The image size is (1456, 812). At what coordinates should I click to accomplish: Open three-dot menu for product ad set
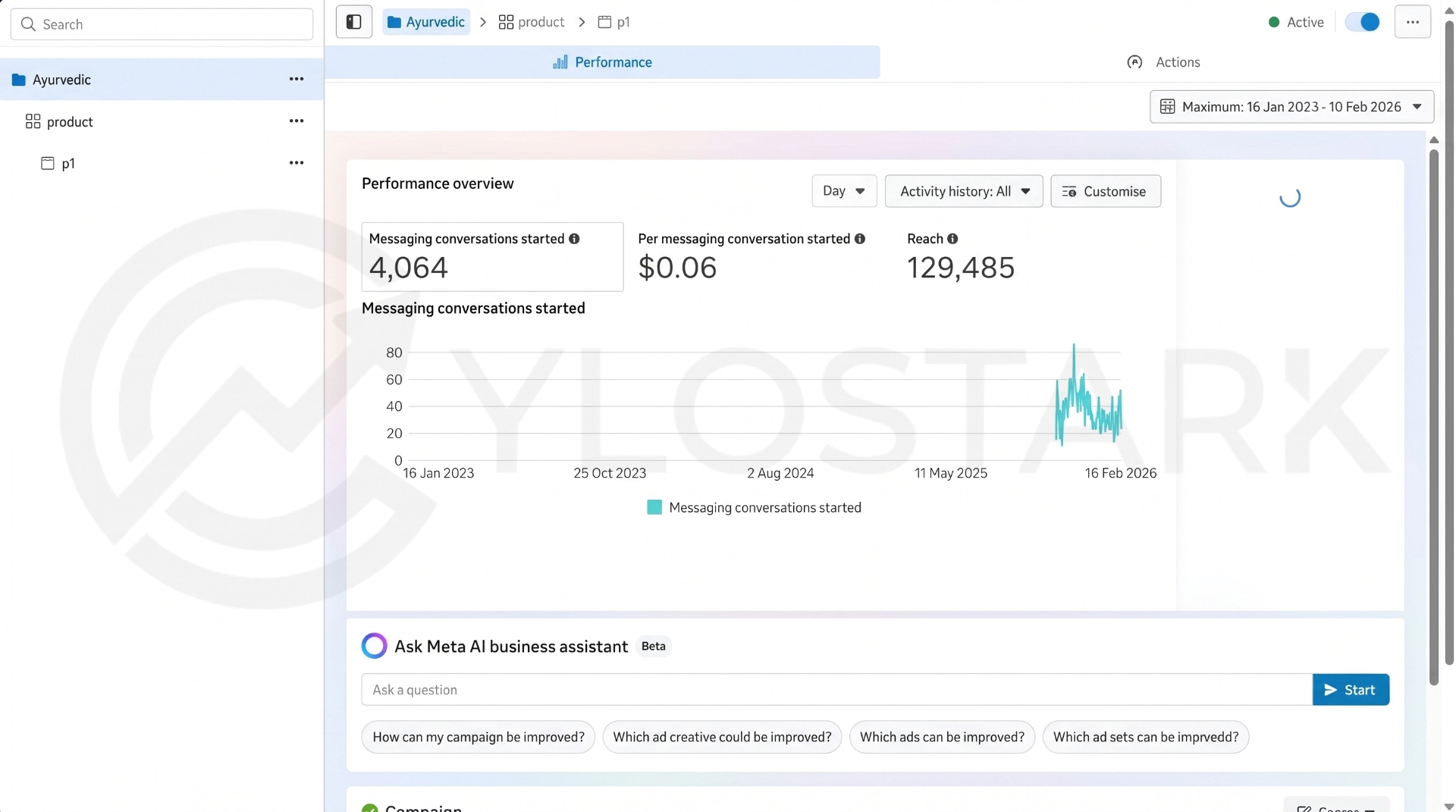click(297, 121)
